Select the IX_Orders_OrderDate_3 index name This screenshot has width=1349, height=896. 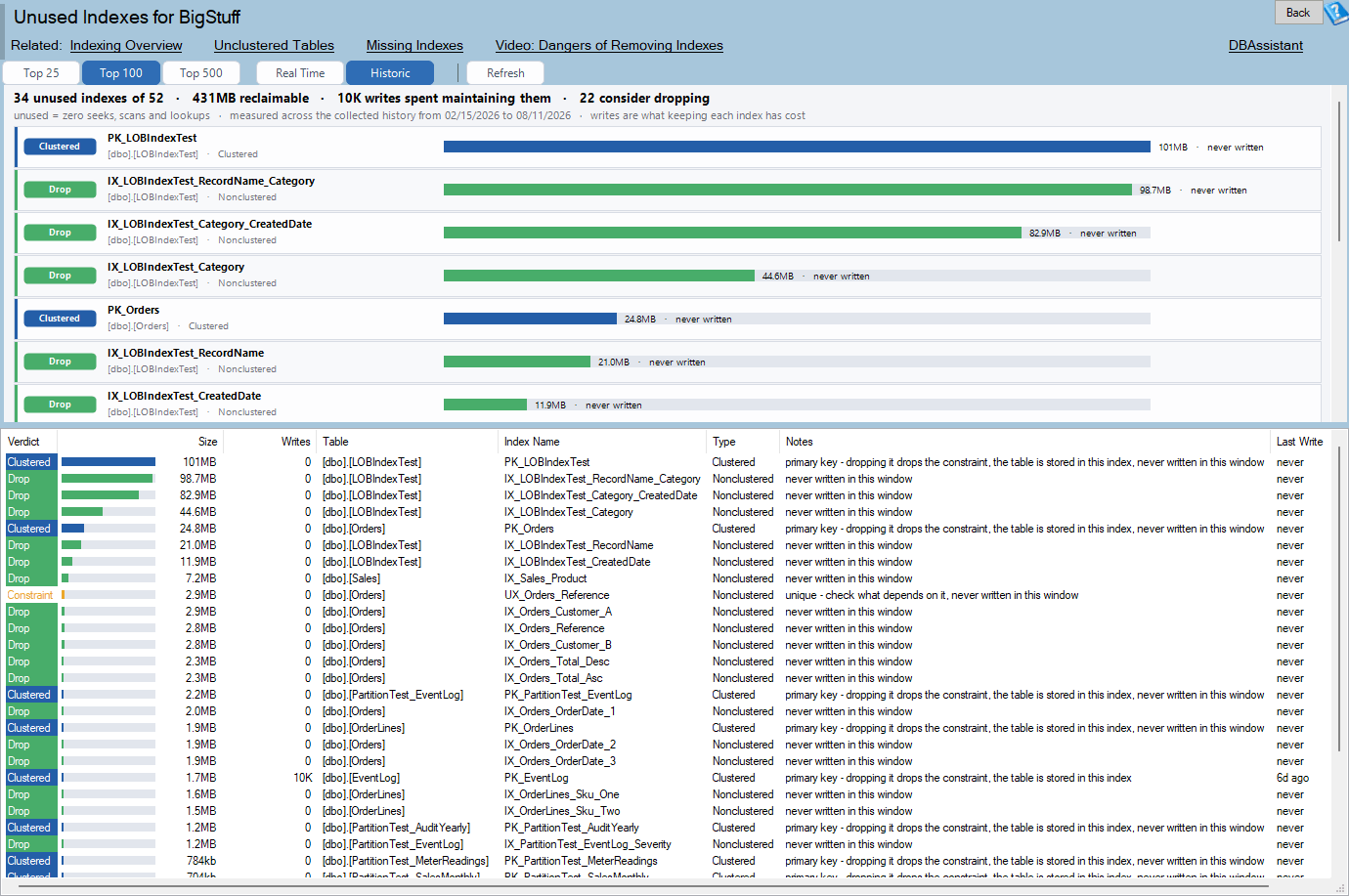560,761
